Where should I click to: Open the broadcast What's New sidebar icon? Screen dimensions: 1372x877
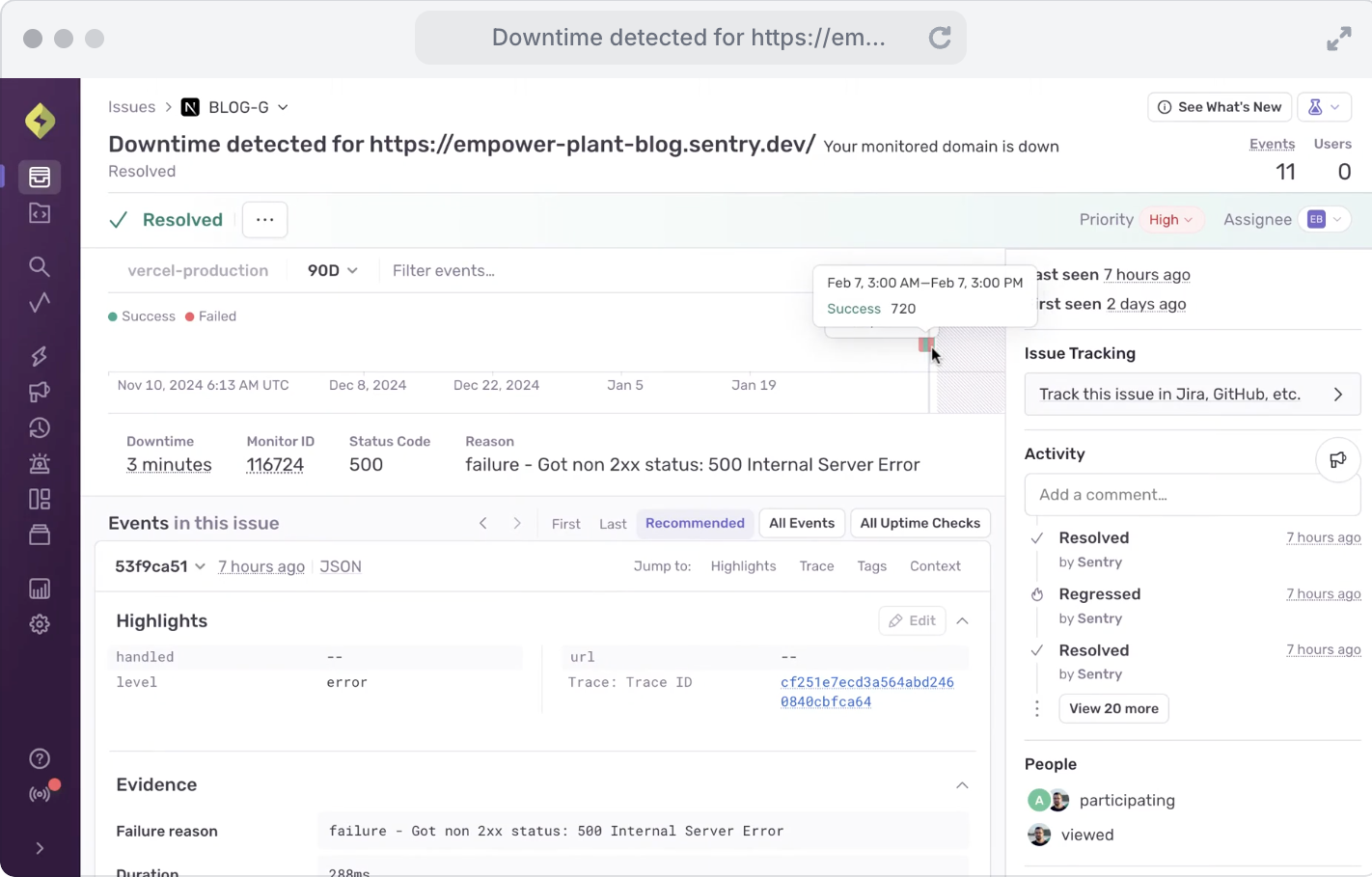pos(40,794)
